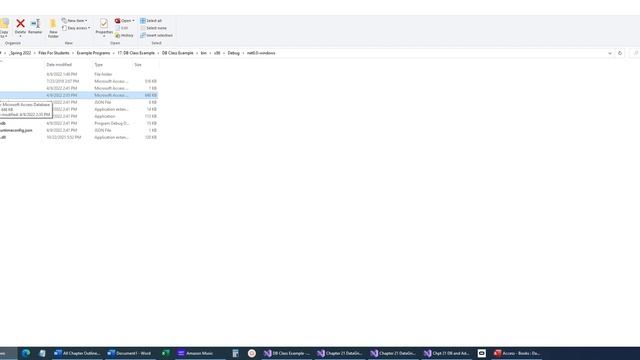640x360 pixels.
Task: Click the red X Delete icon
Action: click(x=20, y=24)
